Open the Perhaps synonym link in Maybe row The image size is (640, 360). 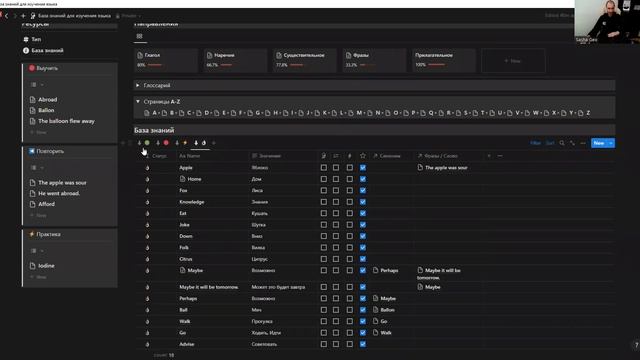(385, 270)
